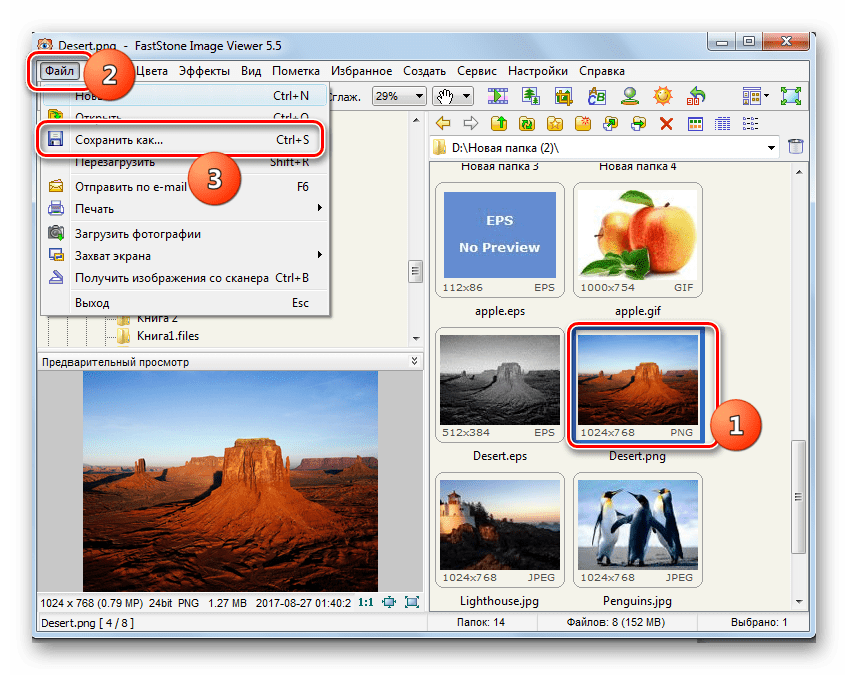Screen dimensions: 848x675
Task: Select the Desert.eps thumbnail
Action: tap(500, 385)
